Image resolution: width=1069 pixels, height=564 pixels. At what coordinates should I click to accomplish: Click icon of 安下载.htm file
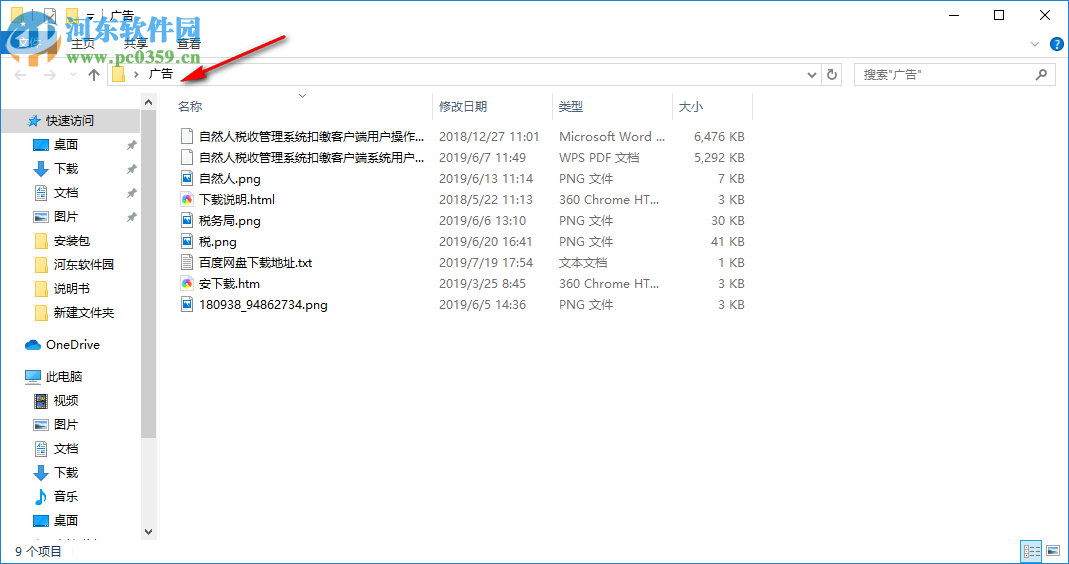[x=187, y=284]
